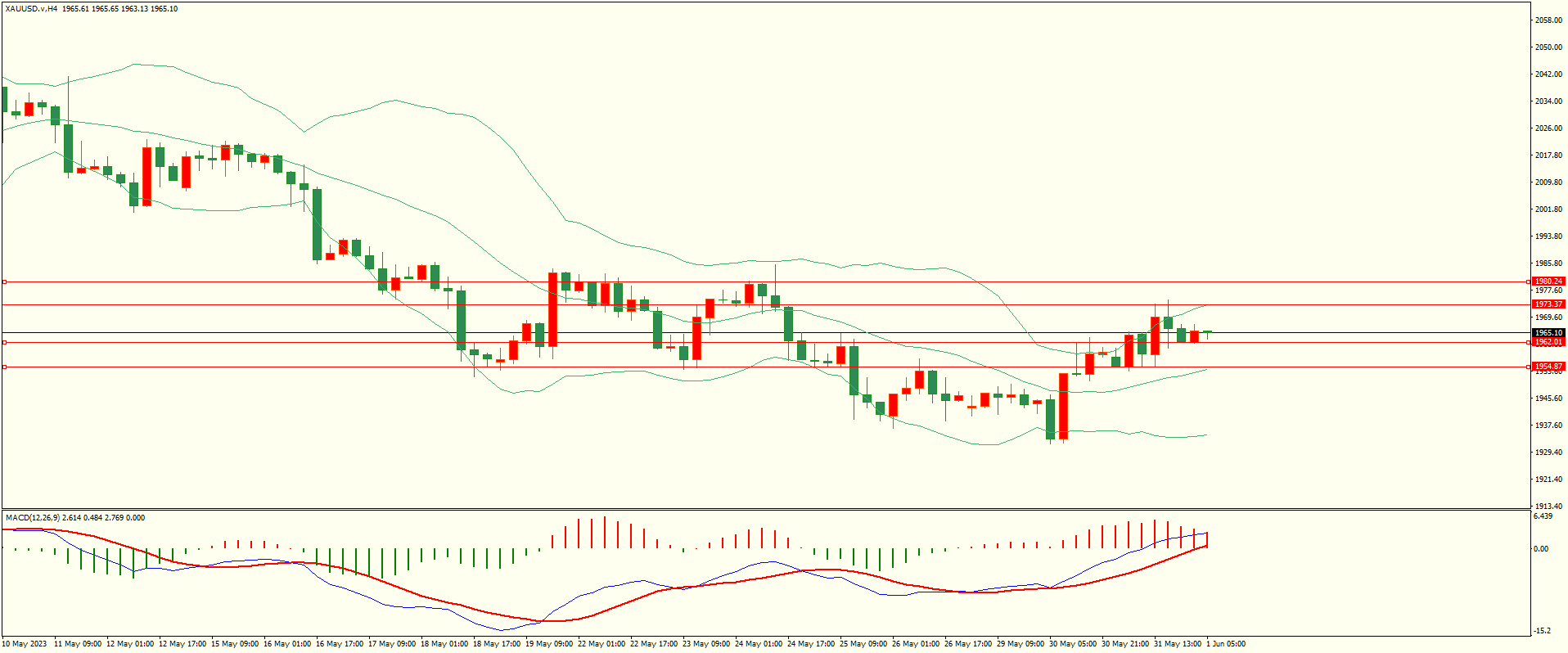The height and width of the screenshot is (653, 1568).
Task: Click the 10 May 2023 date label
Action: click(25, 644)
